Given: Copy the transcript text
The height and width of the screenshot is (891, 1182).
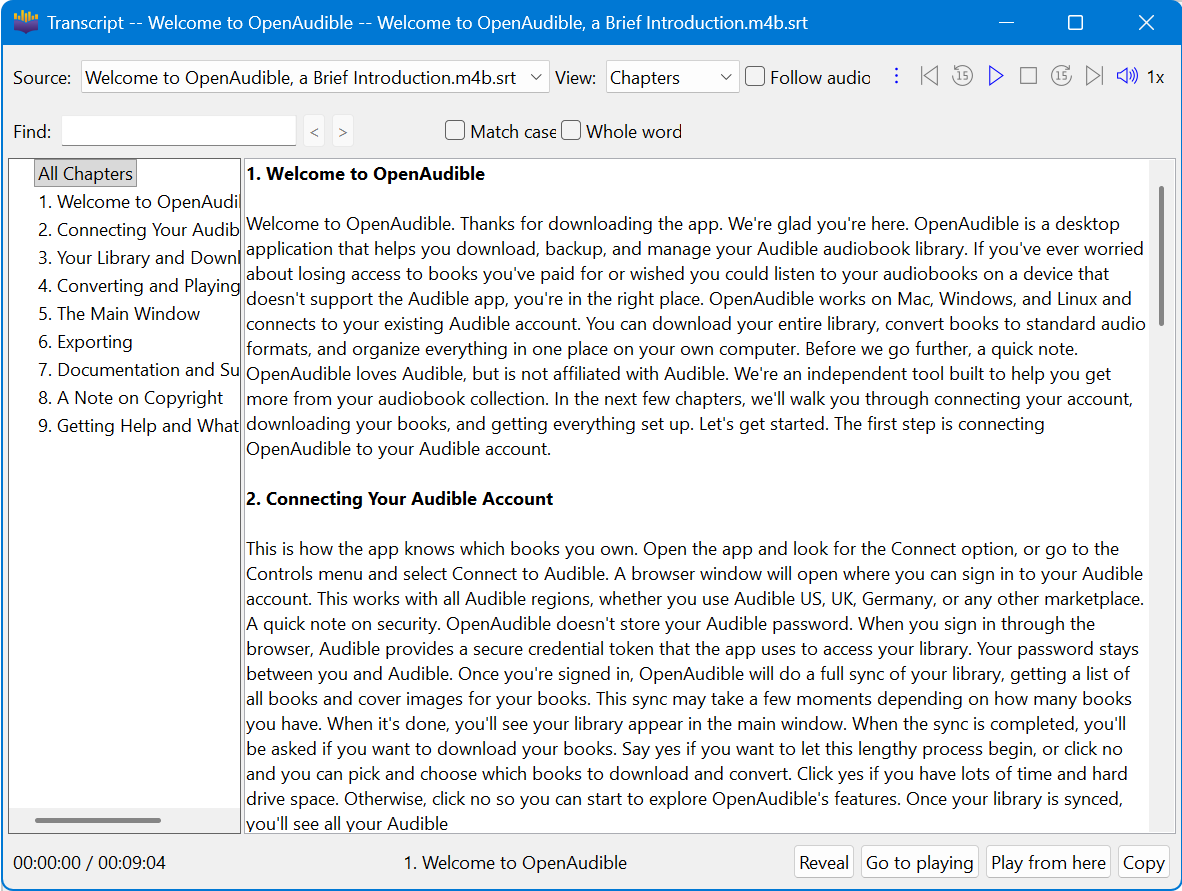Looking at the screenshot, I should (1144, 862).
